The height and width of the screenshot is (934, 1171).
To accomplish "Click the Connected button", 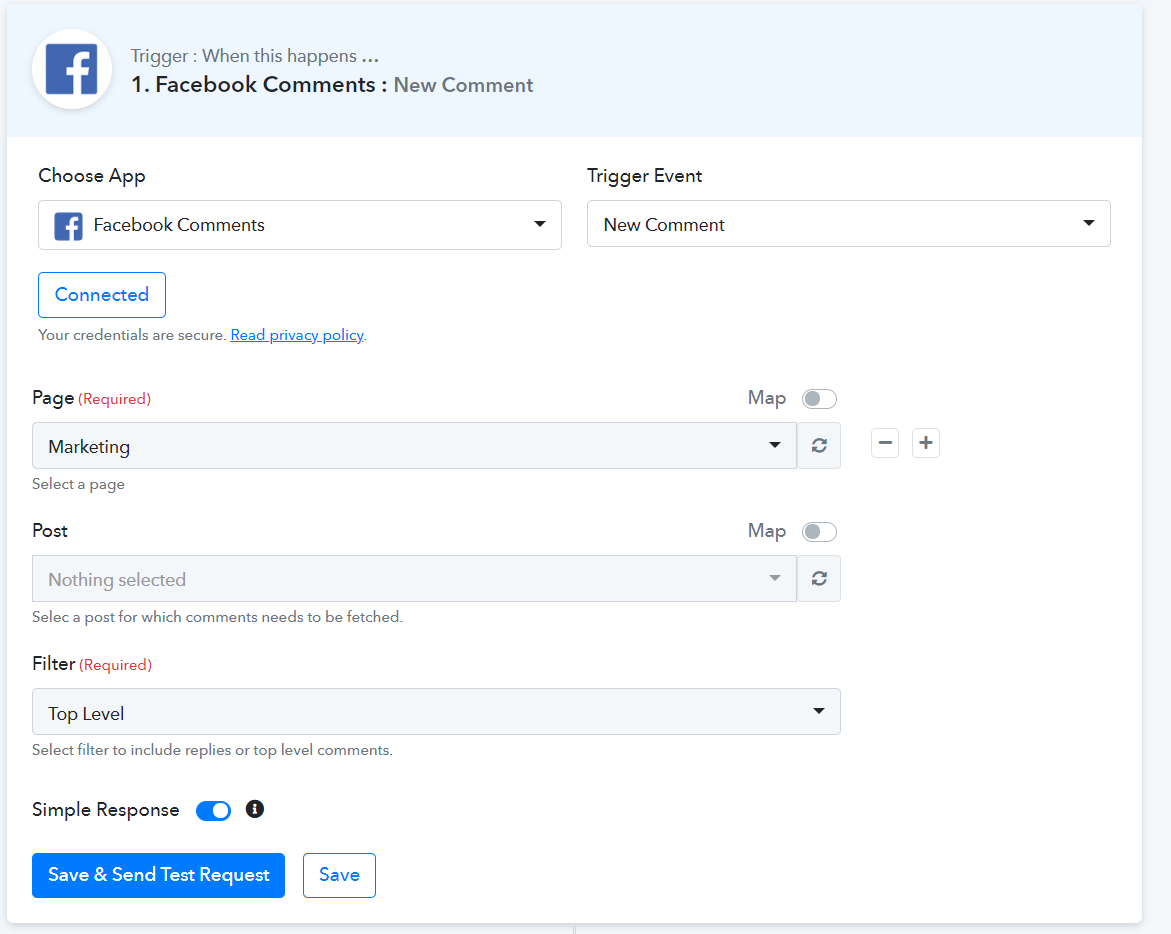I will click(102, 295).
